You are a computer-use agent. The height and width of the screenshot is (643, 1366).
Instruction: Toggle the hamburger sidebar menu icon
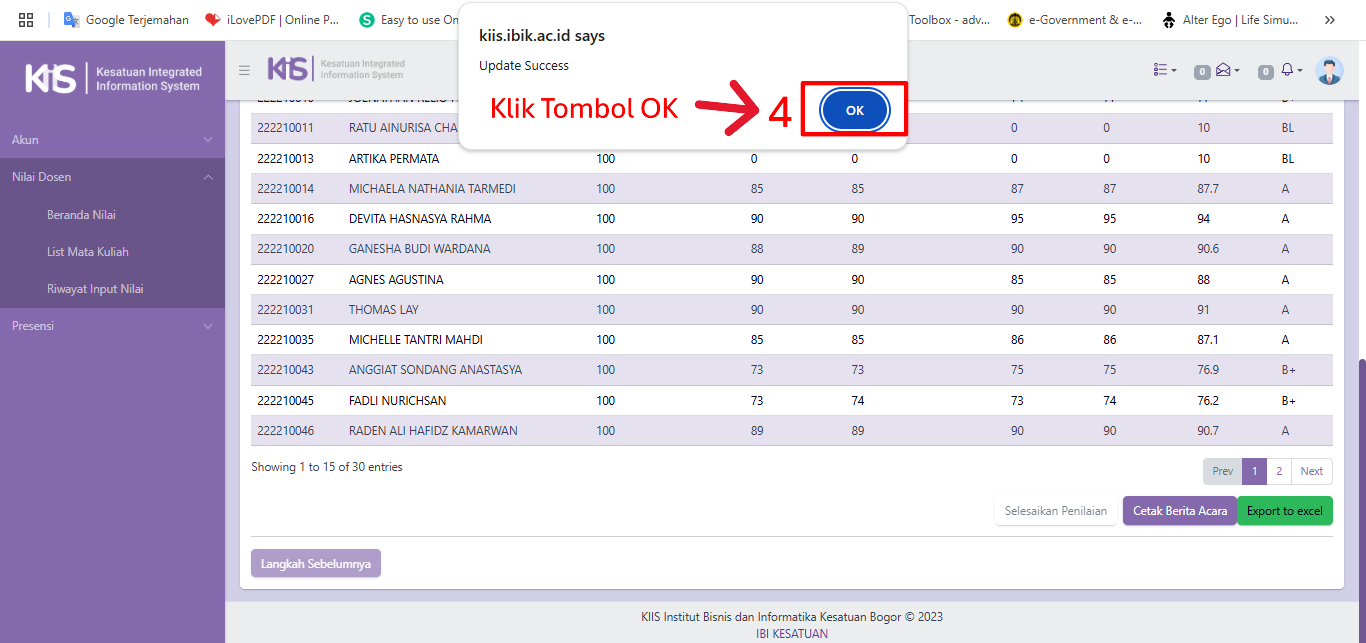[x=244, y=70]
